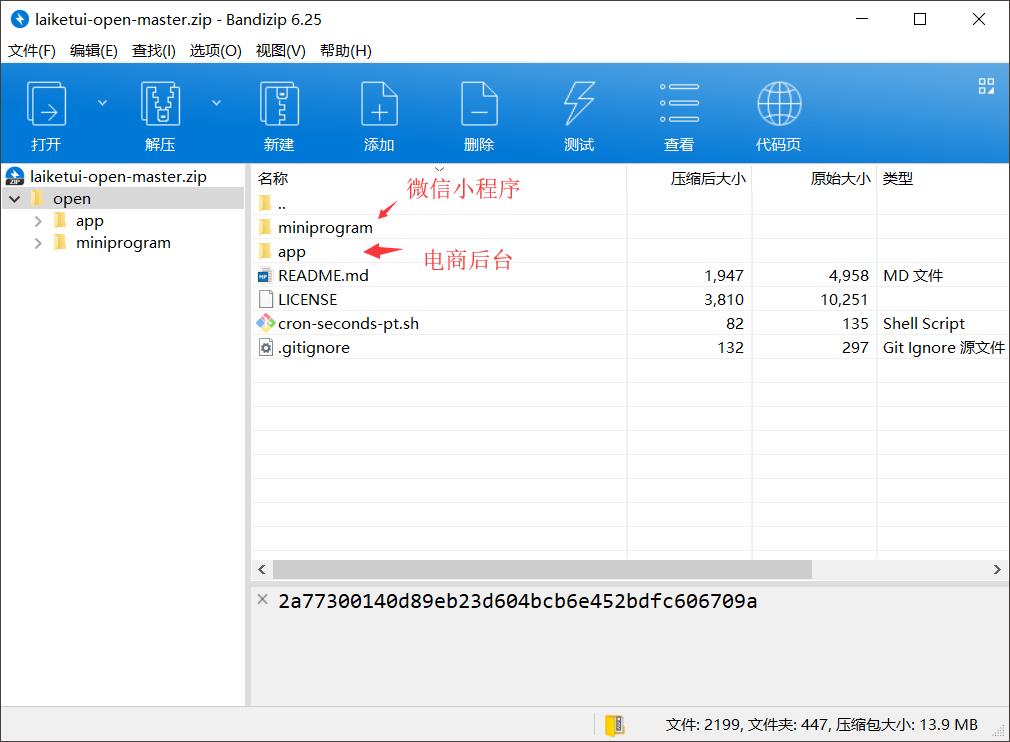Image resolution: width=1010 pixels, height=742 pixels.
Task: Click the MD 文件 type cell
Action: 913,276
